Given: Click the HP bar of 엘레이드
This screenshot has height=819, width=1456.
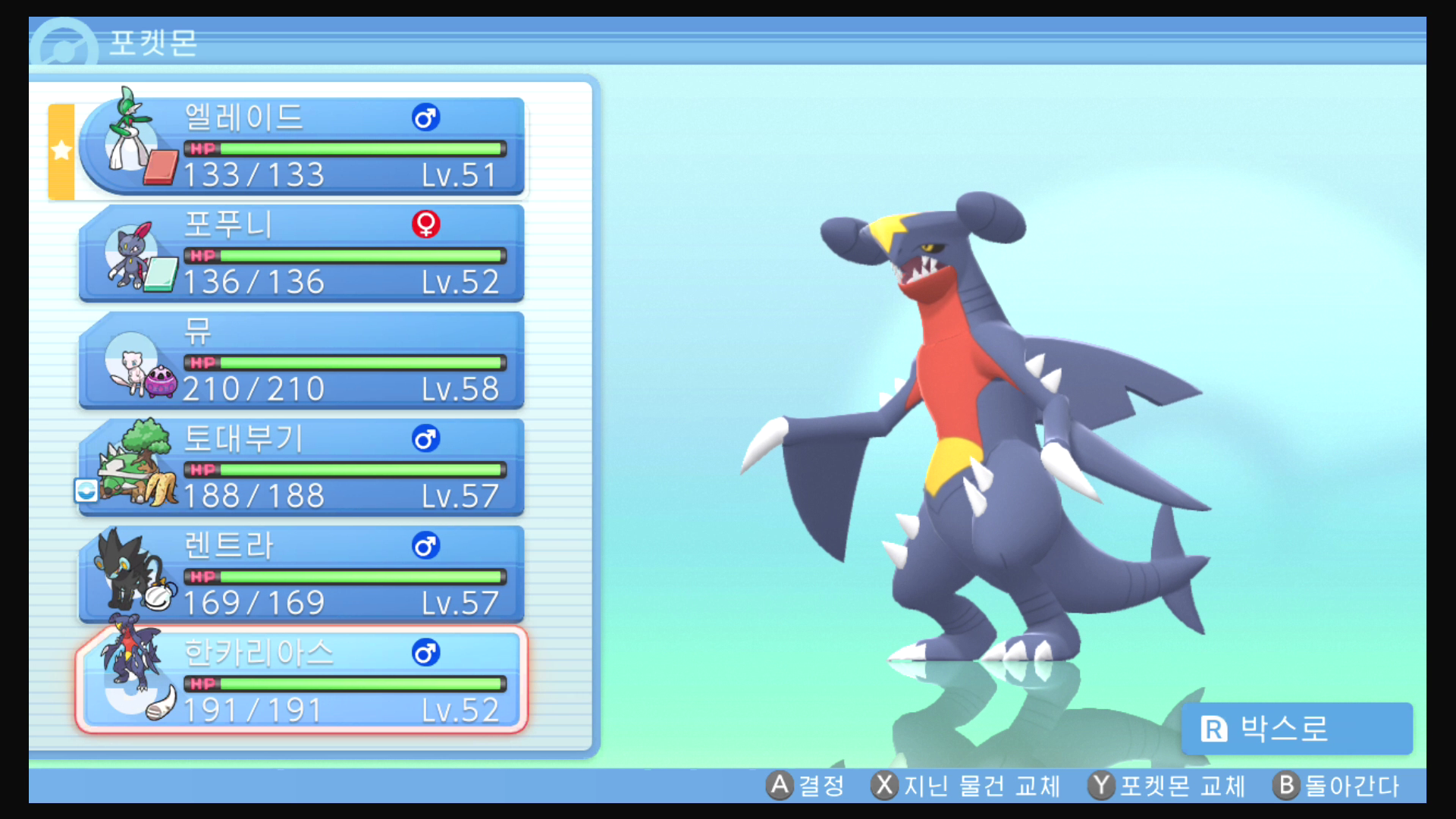Looking at the screenshot, I should 345,149.
